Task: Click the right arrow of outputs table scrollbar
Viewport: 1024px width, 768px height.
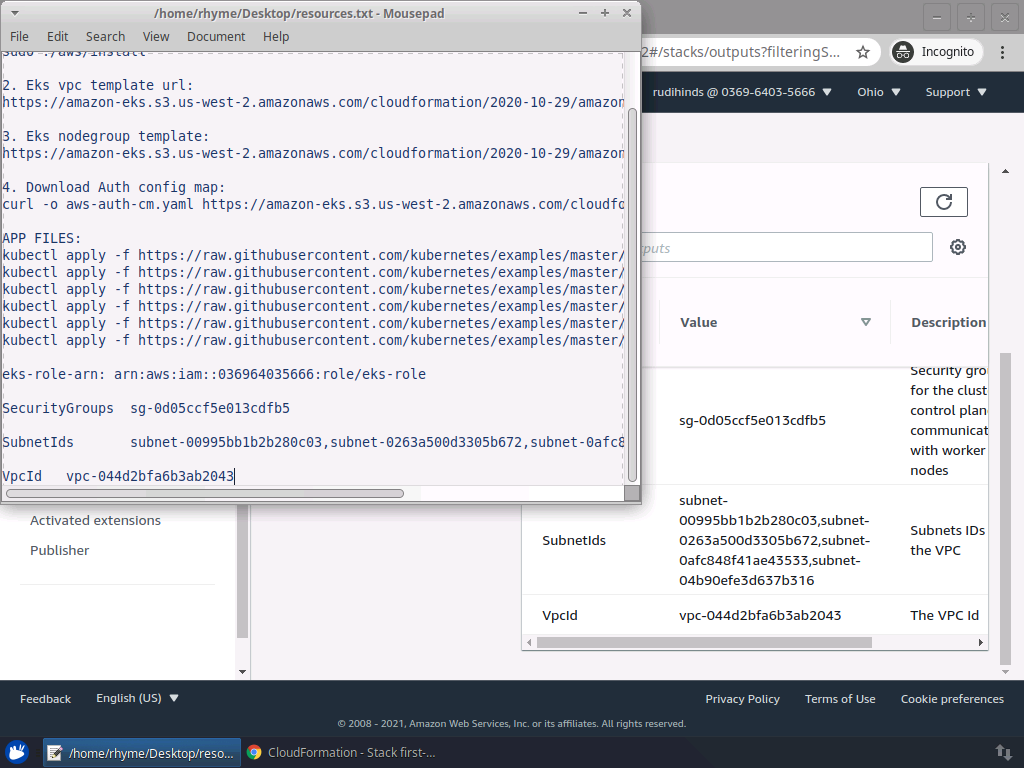Action: point(980,643)
